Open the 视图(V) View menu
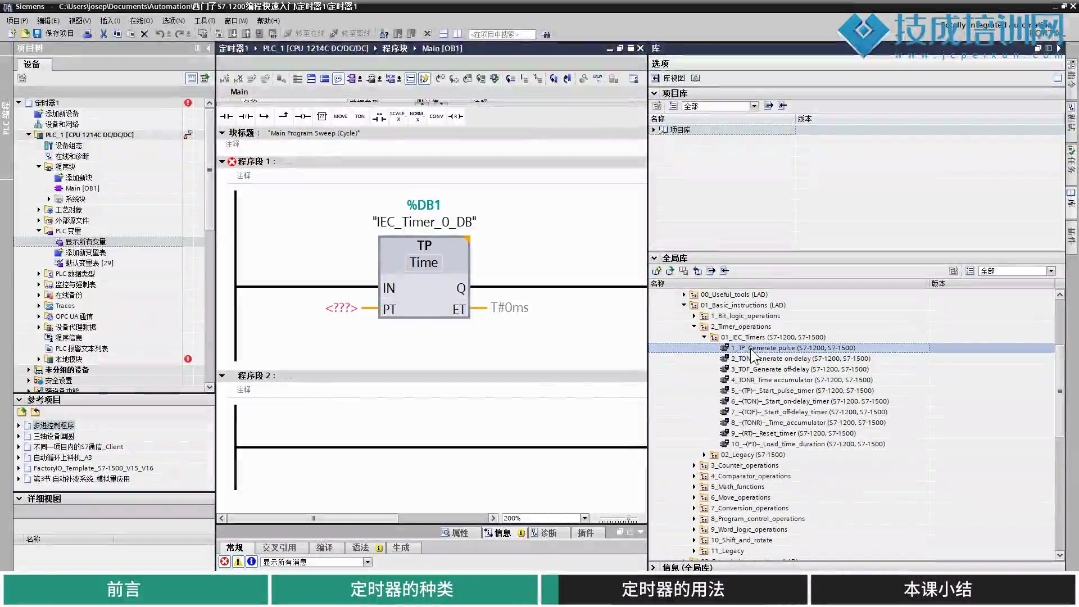This screenshot has width=1079, height=607. click(x=79, y=21)
